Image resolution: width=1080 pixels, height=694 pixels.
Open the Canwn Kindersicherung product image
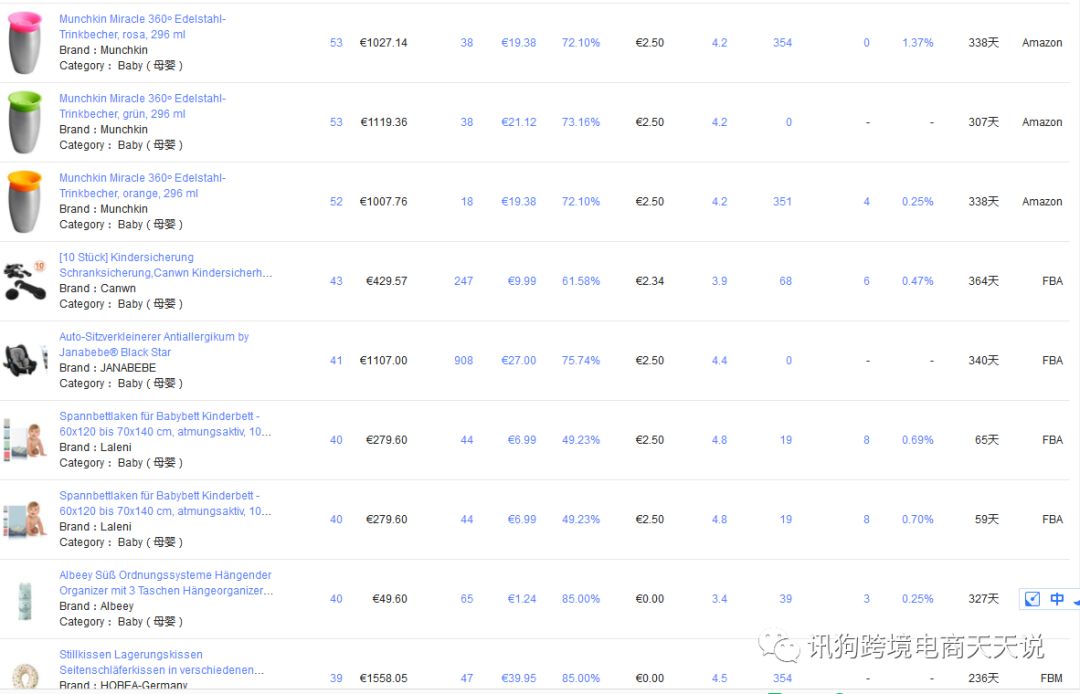(25, 280)
